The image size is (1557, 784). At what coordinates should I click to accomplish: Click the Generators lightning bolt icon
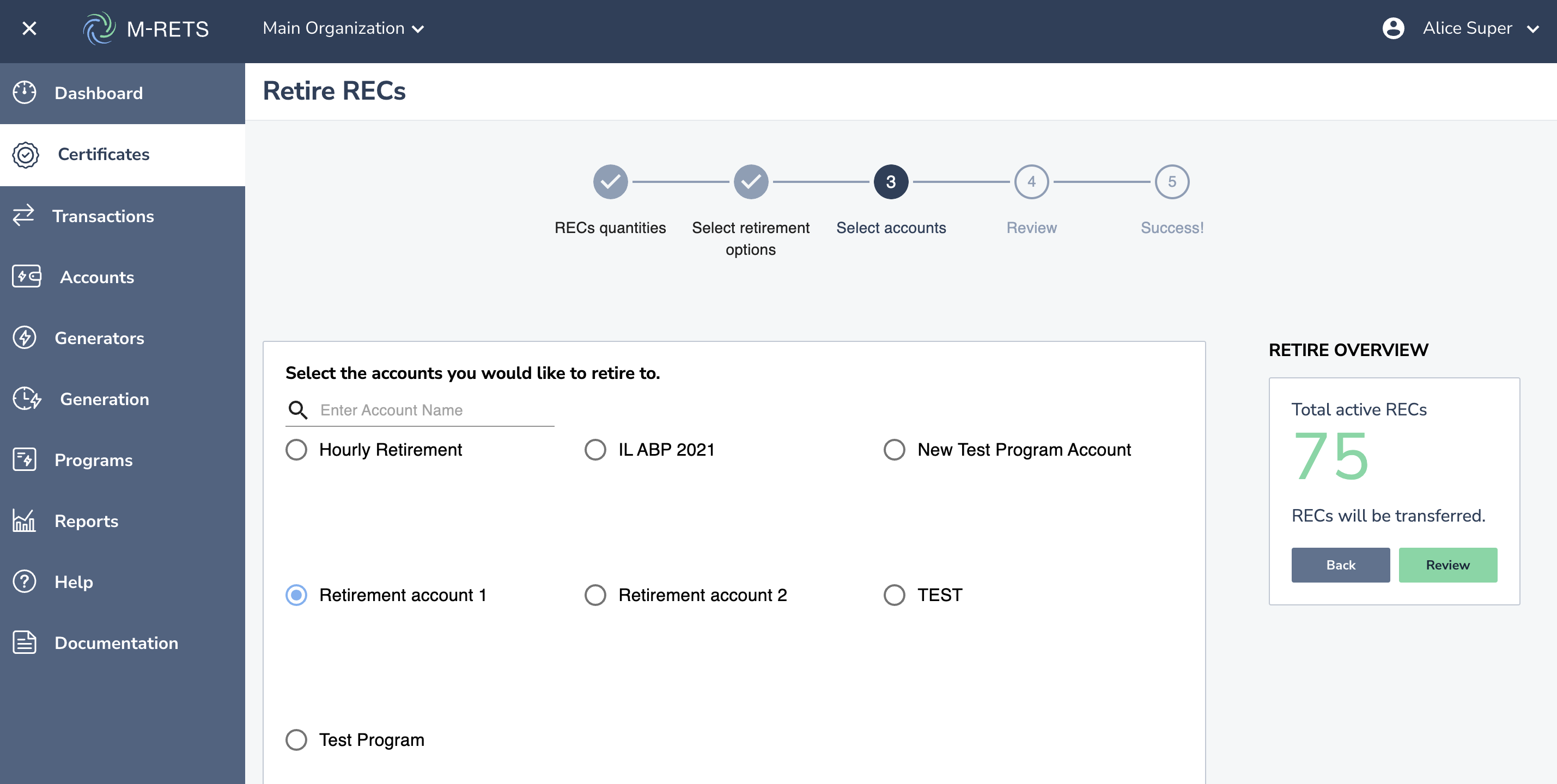click(x=25, y=338)
